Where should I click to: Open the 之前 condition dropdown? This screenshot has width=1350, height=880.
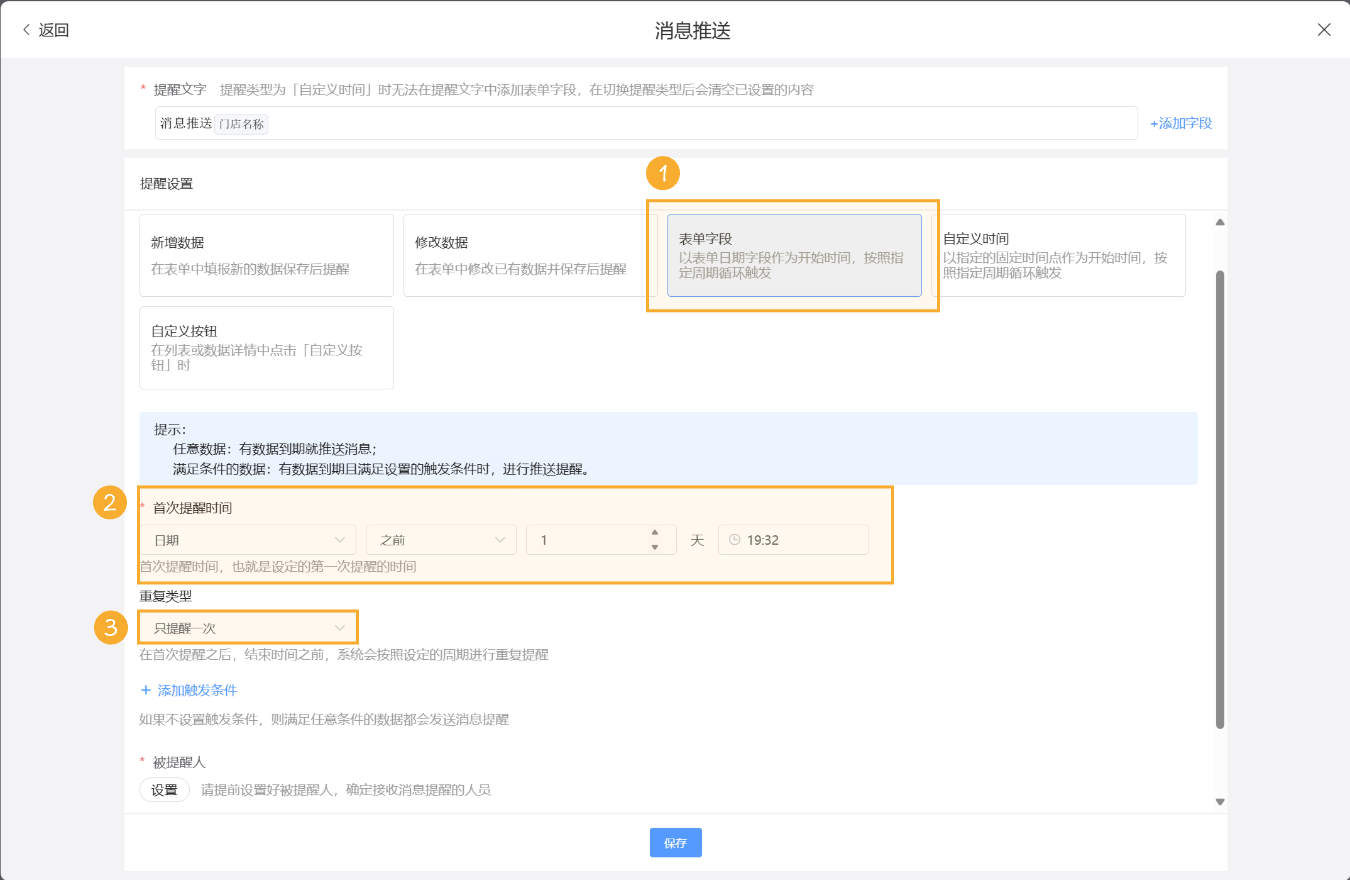[x=440, y=539]
